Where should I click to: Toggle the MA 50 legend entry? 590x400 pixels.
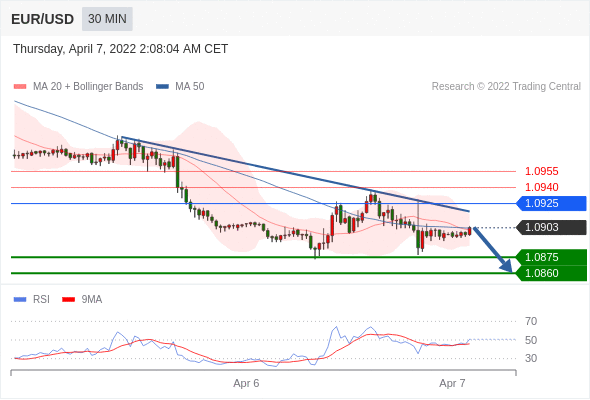(x=180, y=87)
